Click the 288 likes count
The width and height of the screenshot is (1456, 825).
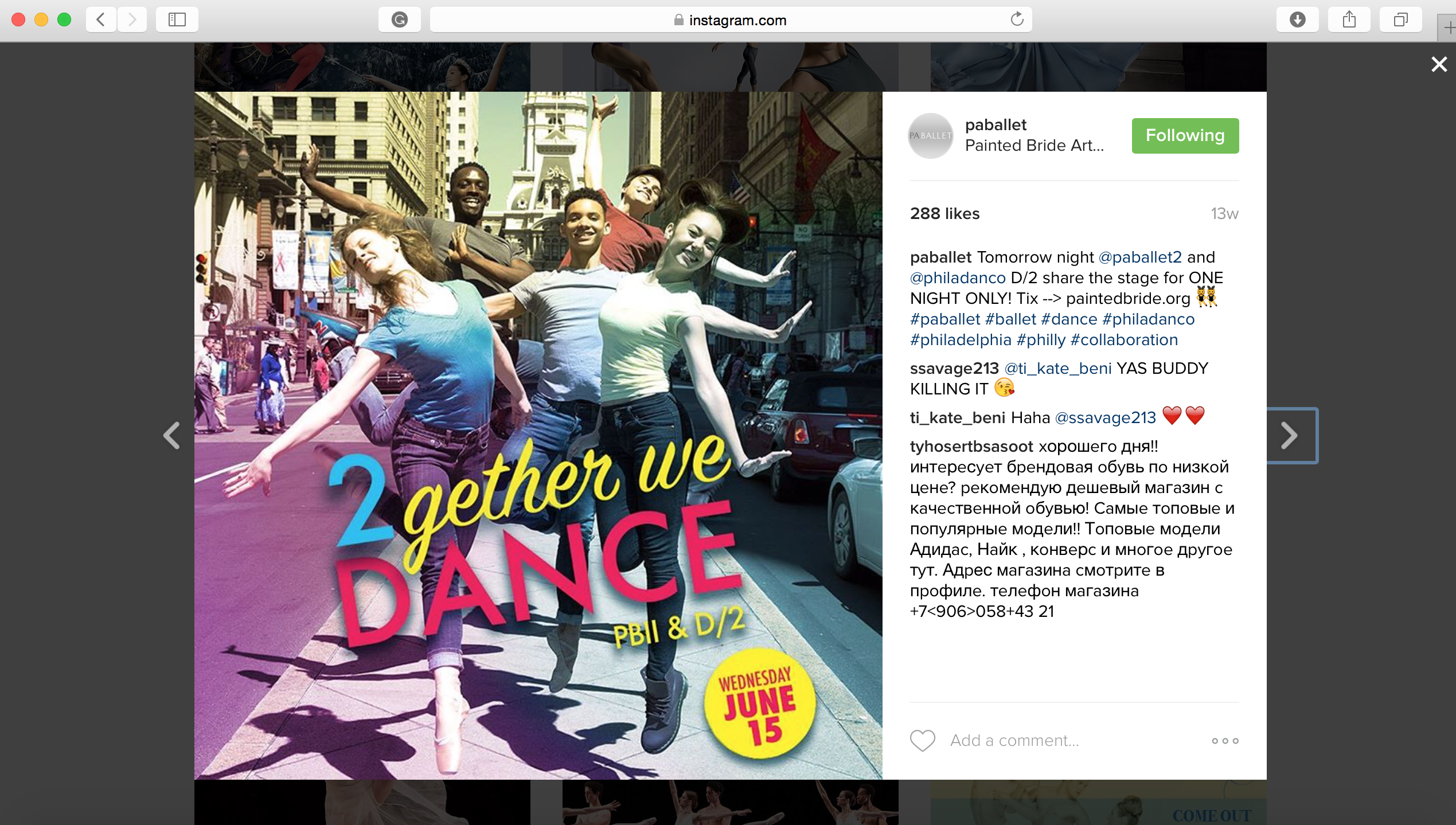click(x=944, y=213)
